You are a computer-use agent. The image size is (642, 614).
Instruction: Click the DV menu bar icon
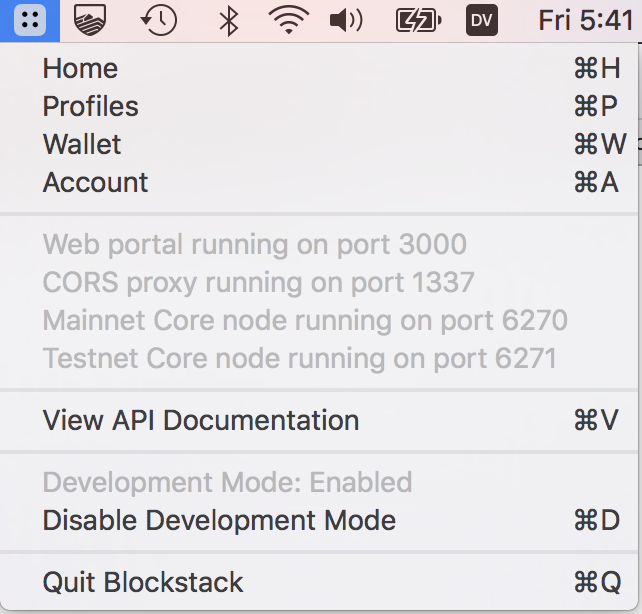[482, 20]
